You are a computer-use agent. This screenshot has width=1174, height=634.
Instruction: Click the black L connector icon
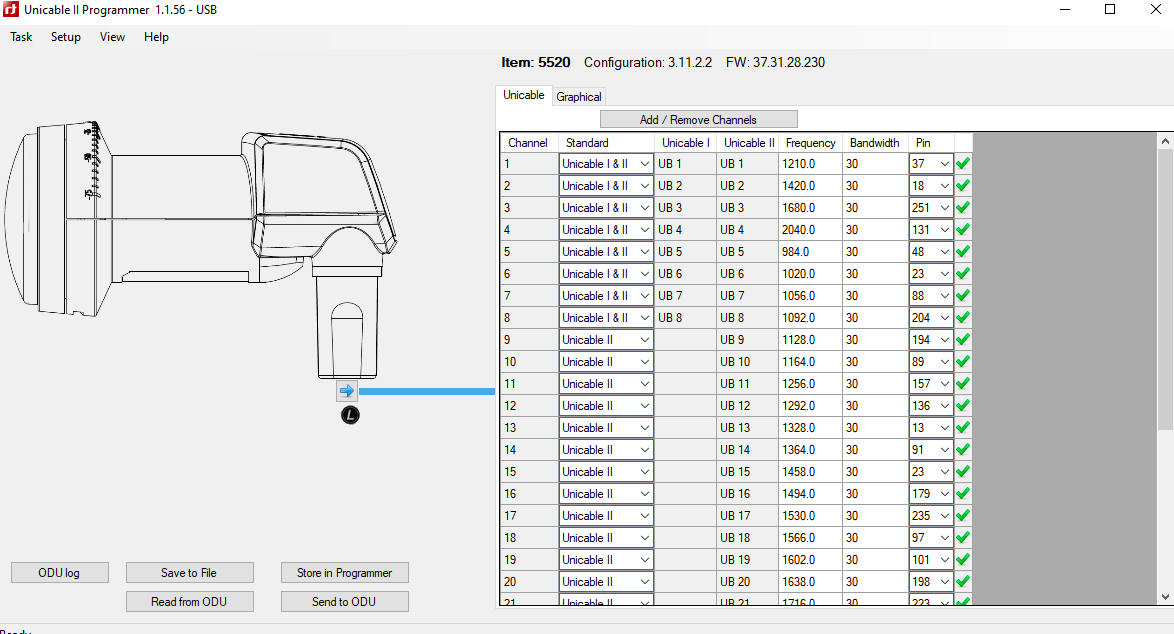(x=350, y=415)
